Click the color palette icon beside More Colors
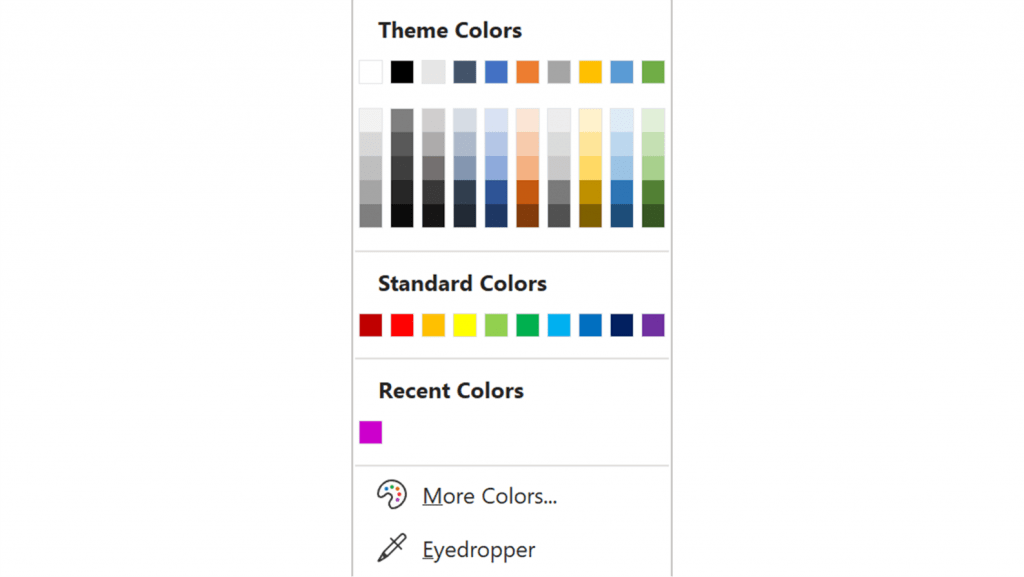Screen dimensions: 1024x577 392,494
